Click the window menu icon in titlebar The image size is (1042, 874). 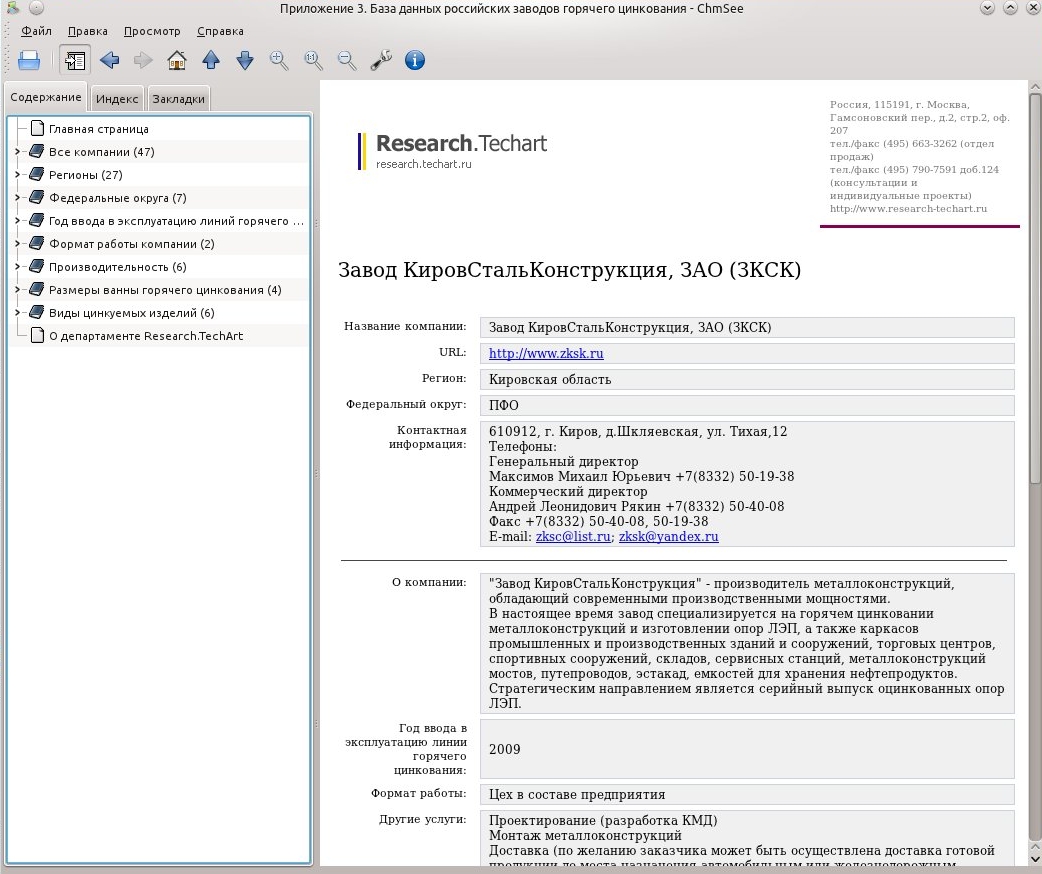[13, 8]
